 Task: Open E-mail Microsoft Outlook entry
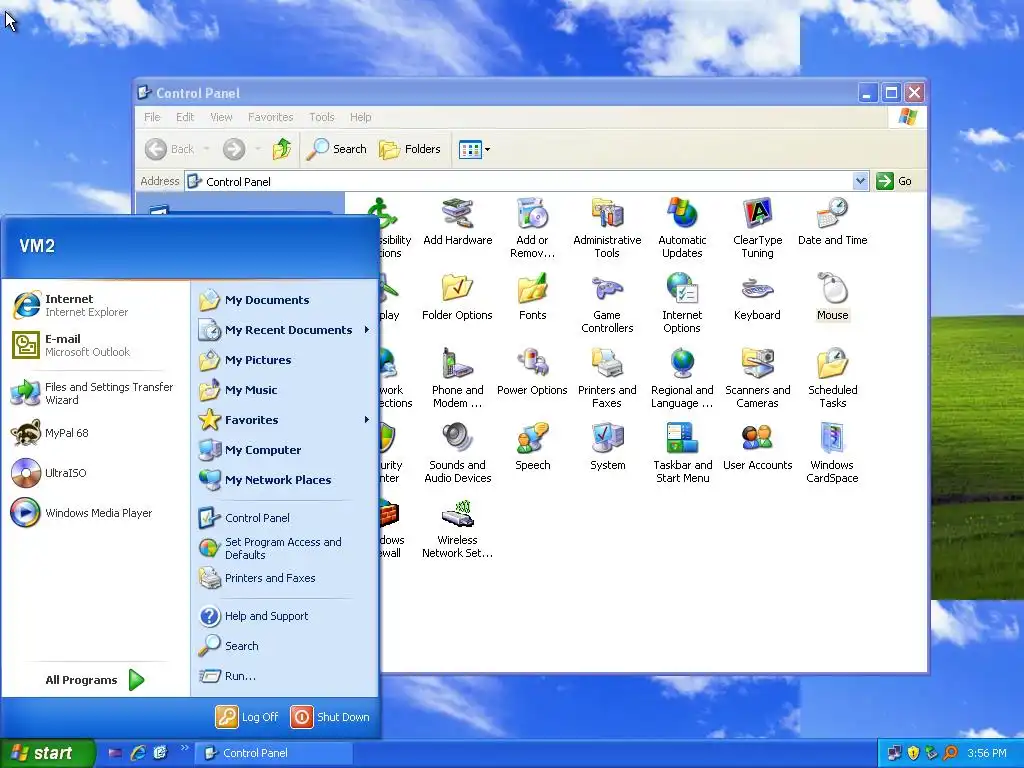click(x=95, y=345)
